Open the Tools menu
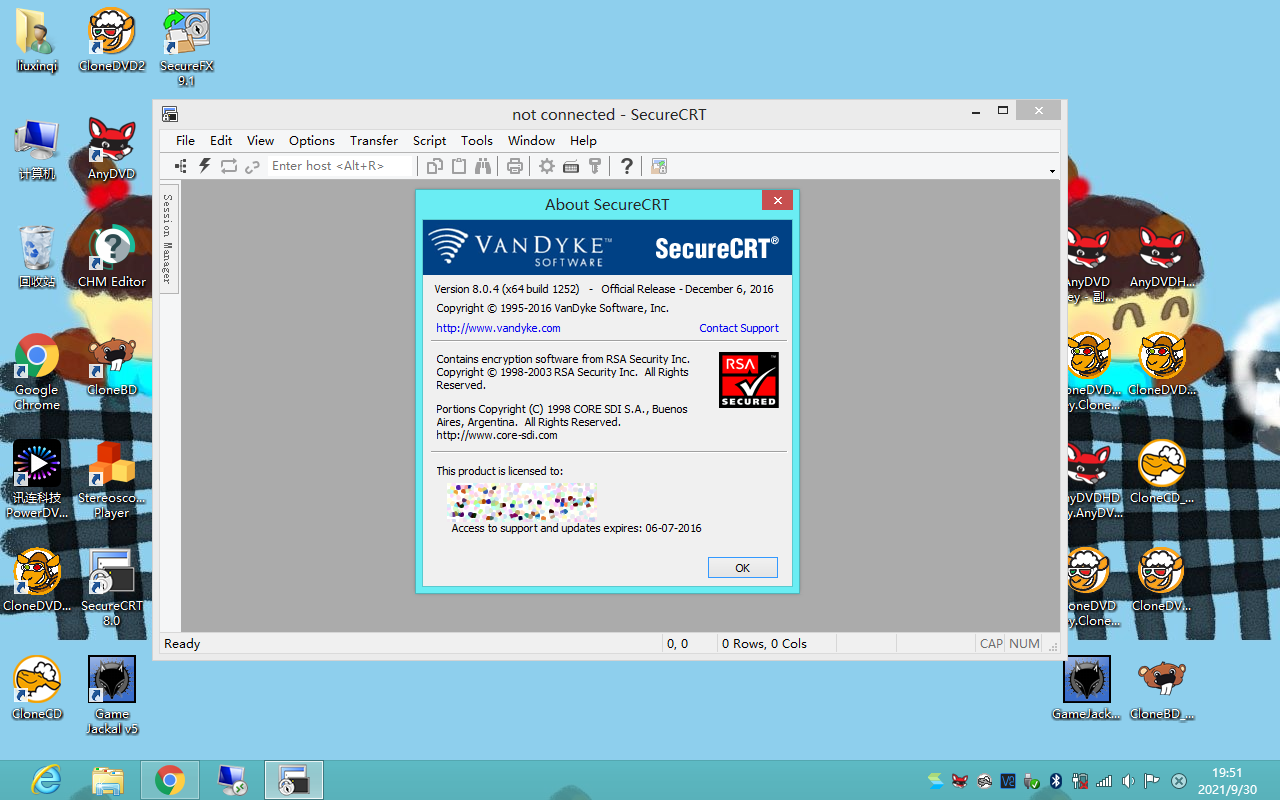This screenshot has width=1280, height=800. point(477,140)
